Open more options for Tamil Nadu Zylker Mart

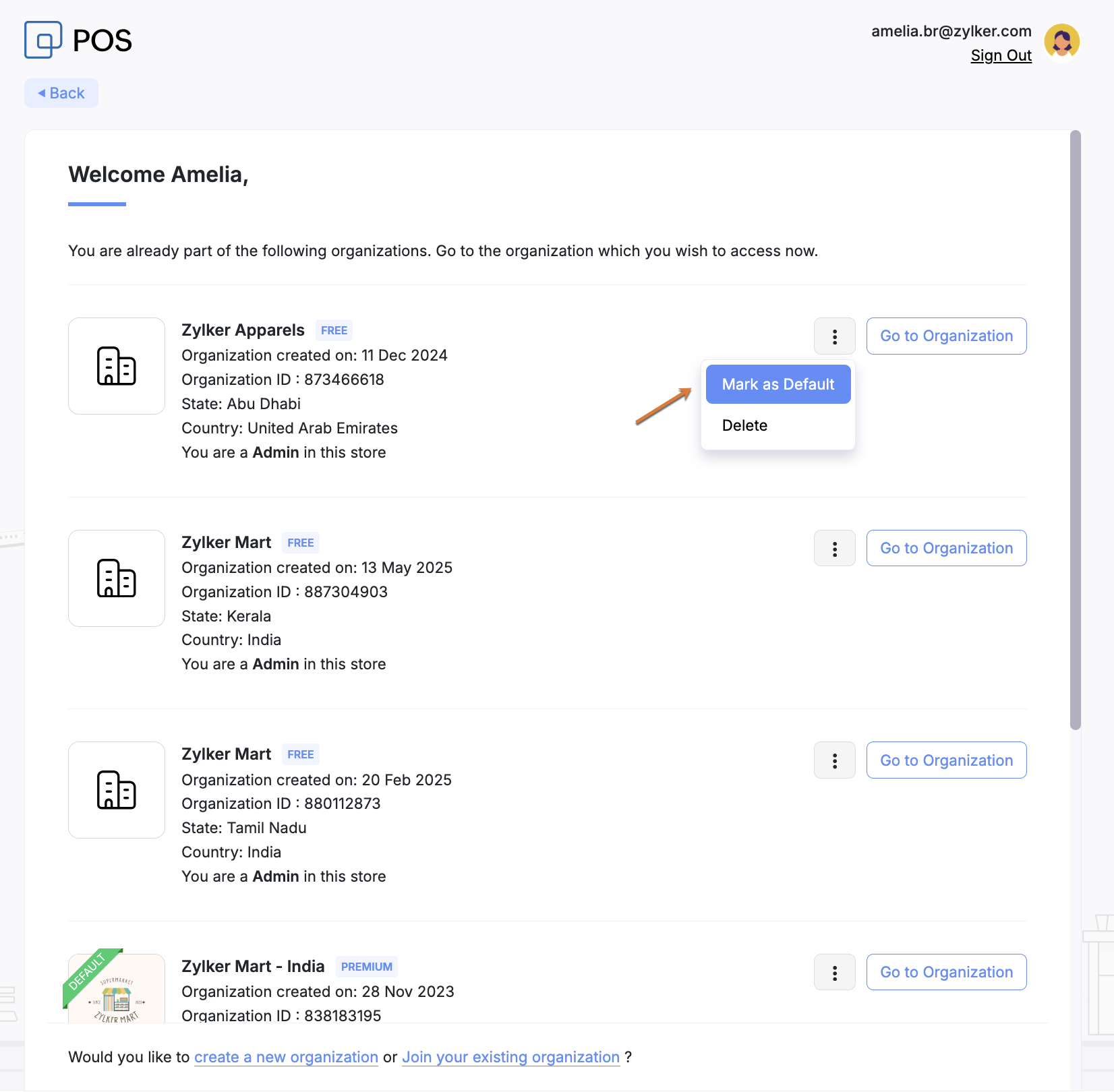coord(834,760)
